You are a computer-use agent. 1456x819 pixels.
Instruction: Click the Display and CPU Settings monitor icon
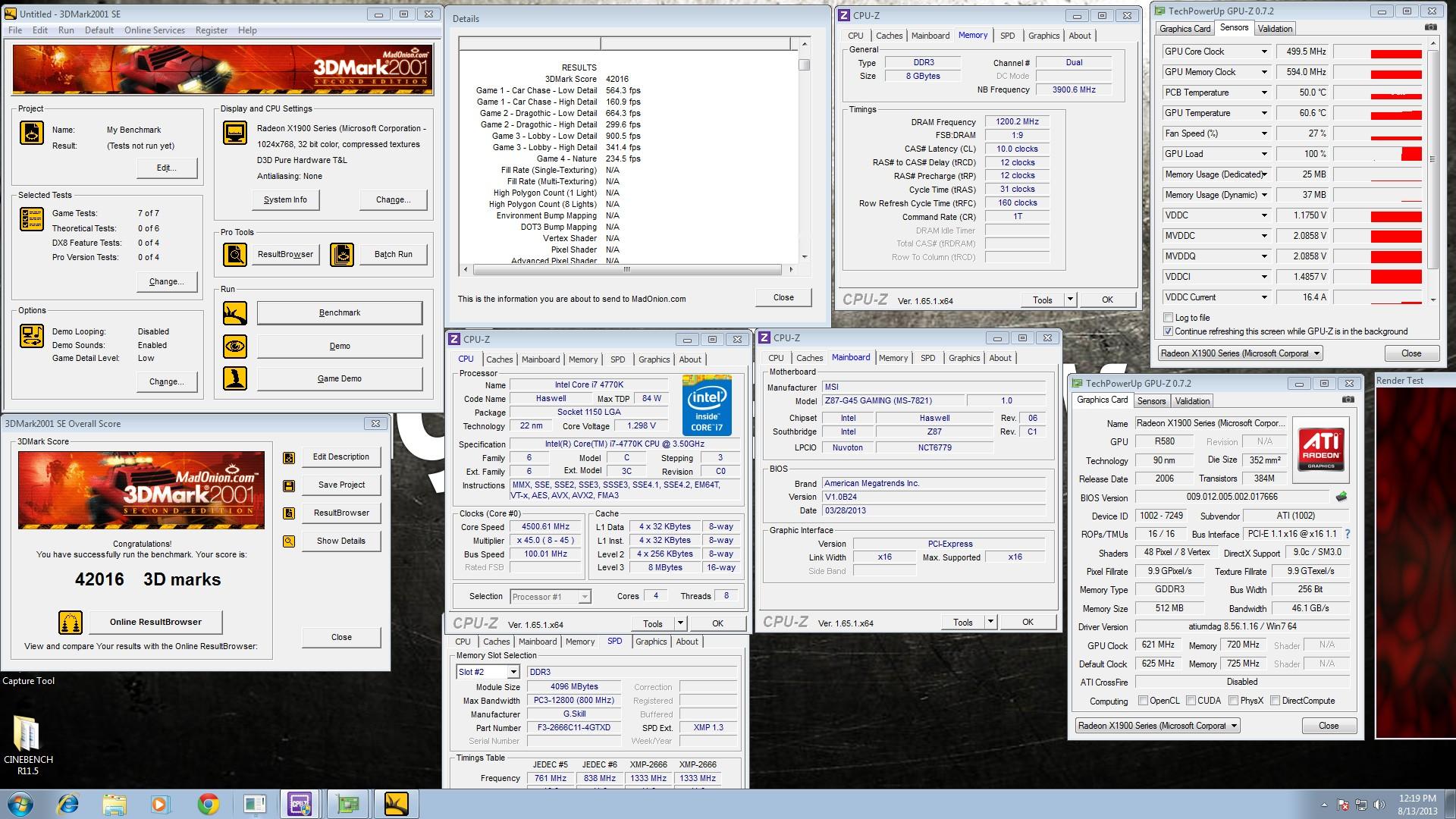click(235, 133)
